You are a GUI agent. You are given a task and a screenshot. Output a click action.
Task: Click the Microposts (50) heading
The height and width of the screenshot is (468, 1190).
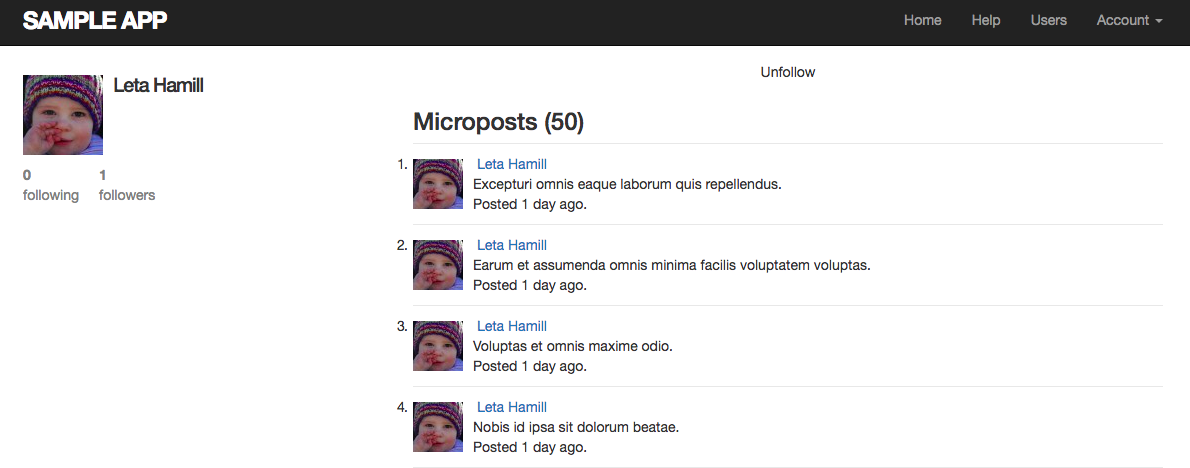click(498, 122)
